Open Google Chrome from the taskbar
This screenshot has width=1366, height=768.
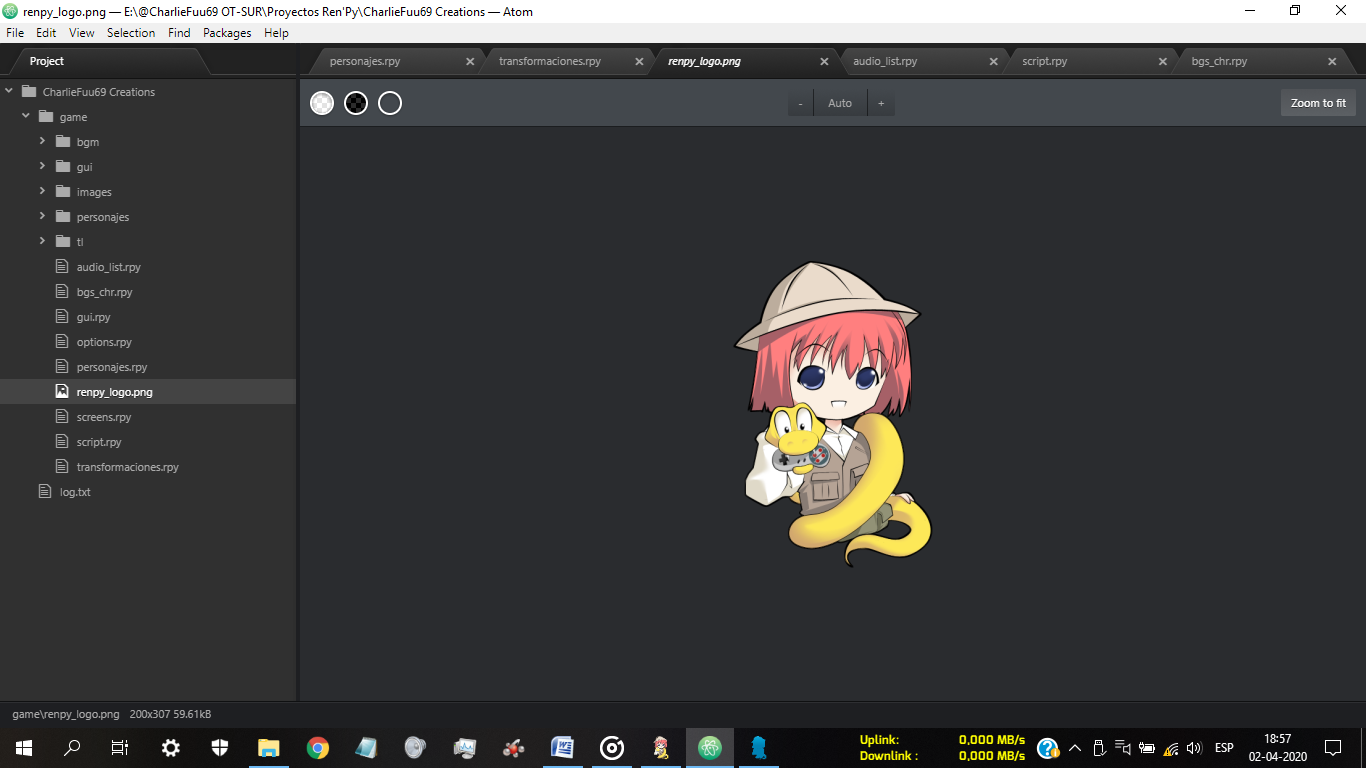click(318, 747)
